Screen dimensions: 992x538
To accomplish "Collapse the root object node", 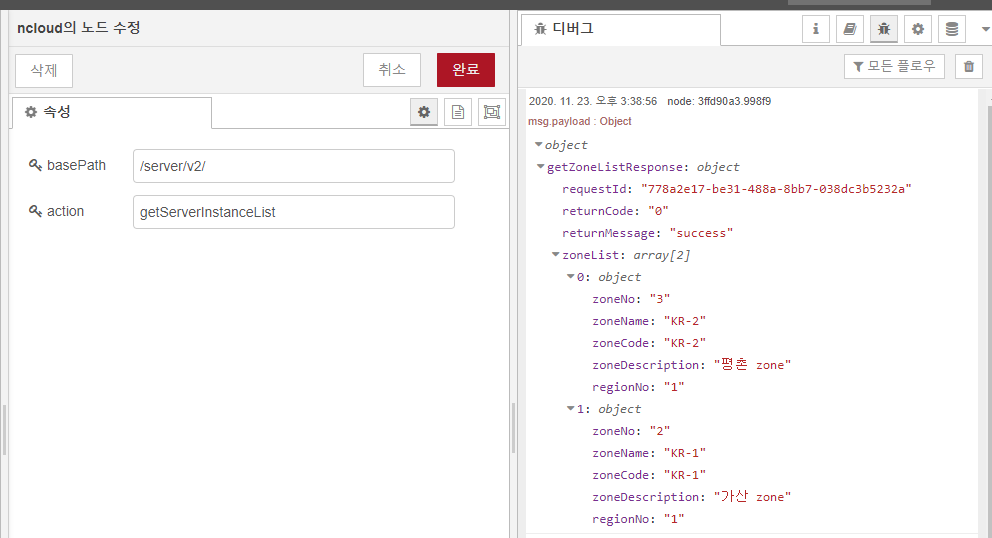I will (538, 144).
